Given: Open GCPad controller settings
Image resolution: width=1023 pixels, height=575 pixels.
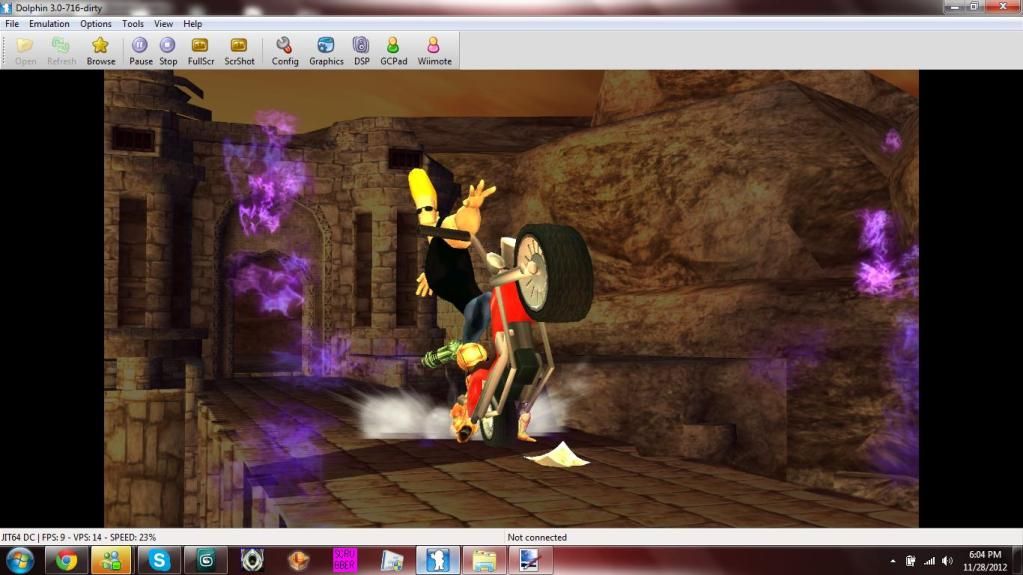Looking at the screenshot, I should pyautogui.click(x=393, y=51).
